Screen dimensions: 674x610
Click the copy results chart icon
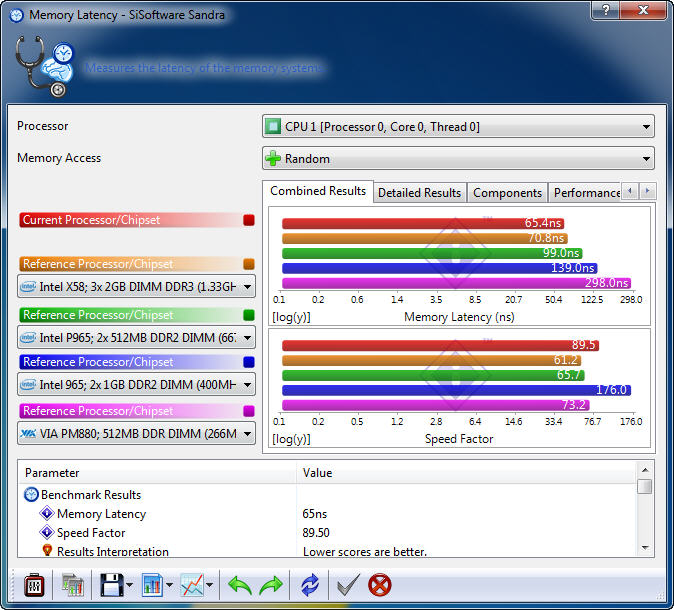(x=73, y=585)
